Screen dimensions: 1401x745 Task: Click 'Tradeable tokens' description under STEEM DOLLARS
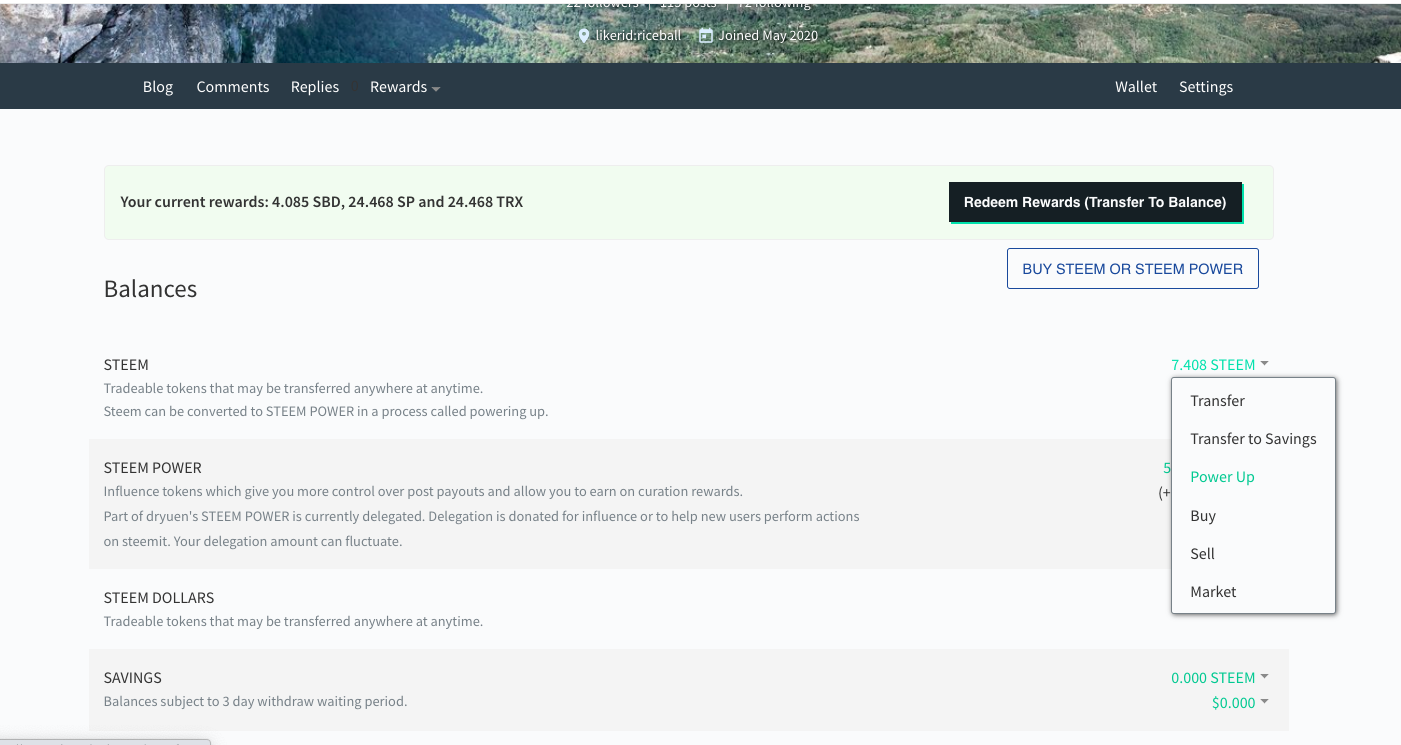click(x=294, y=621)
